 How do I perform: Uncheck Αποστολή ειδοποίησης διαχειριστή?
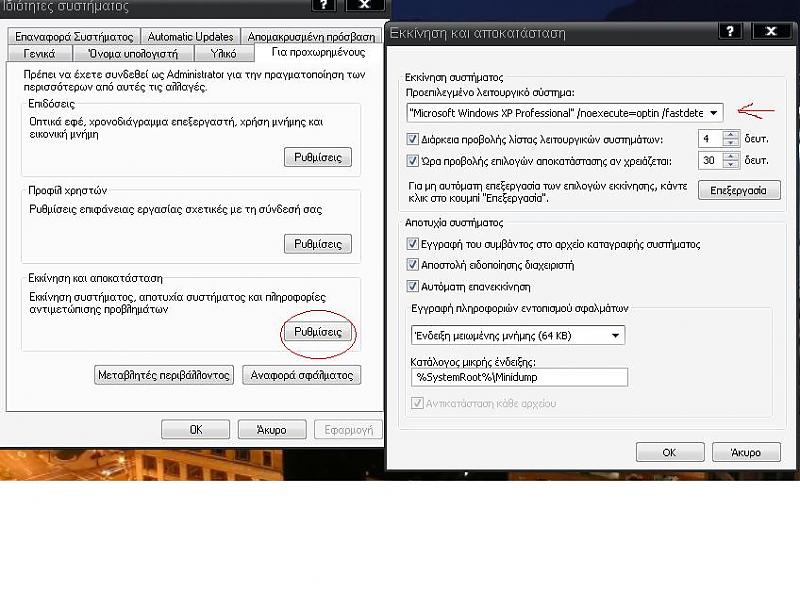point(412,265)
